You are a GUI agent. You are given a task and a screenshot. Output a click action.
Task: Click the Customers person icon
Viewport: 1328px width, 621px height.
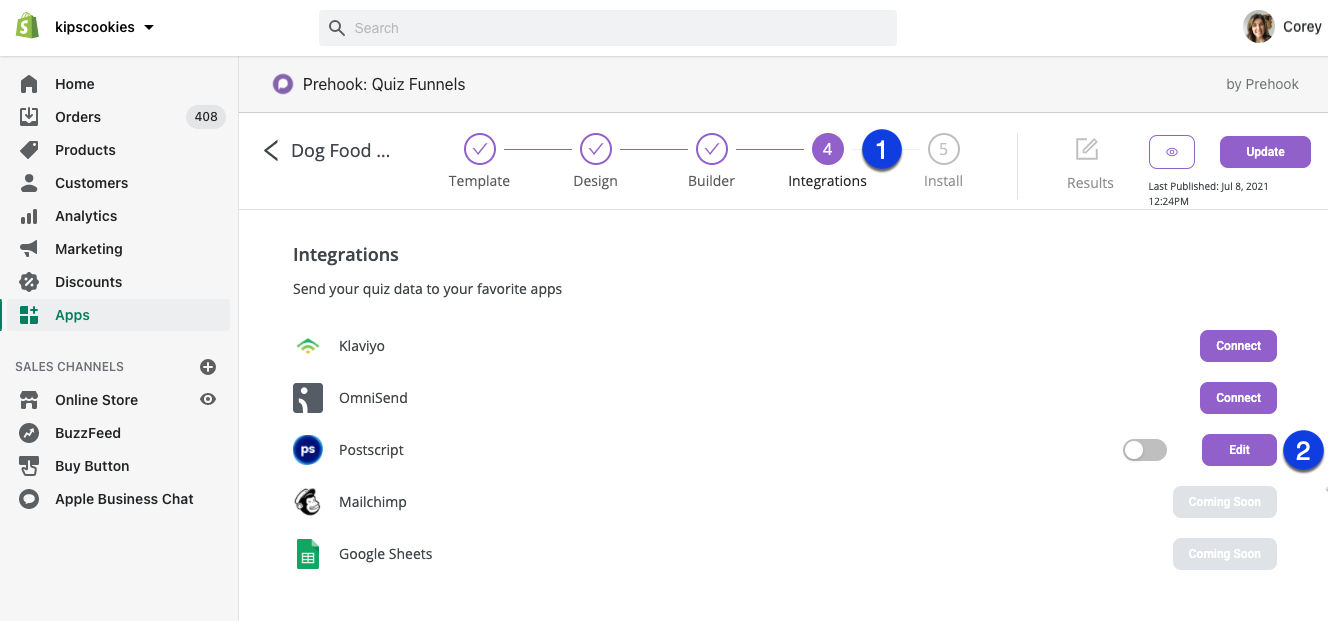[29, 183]
